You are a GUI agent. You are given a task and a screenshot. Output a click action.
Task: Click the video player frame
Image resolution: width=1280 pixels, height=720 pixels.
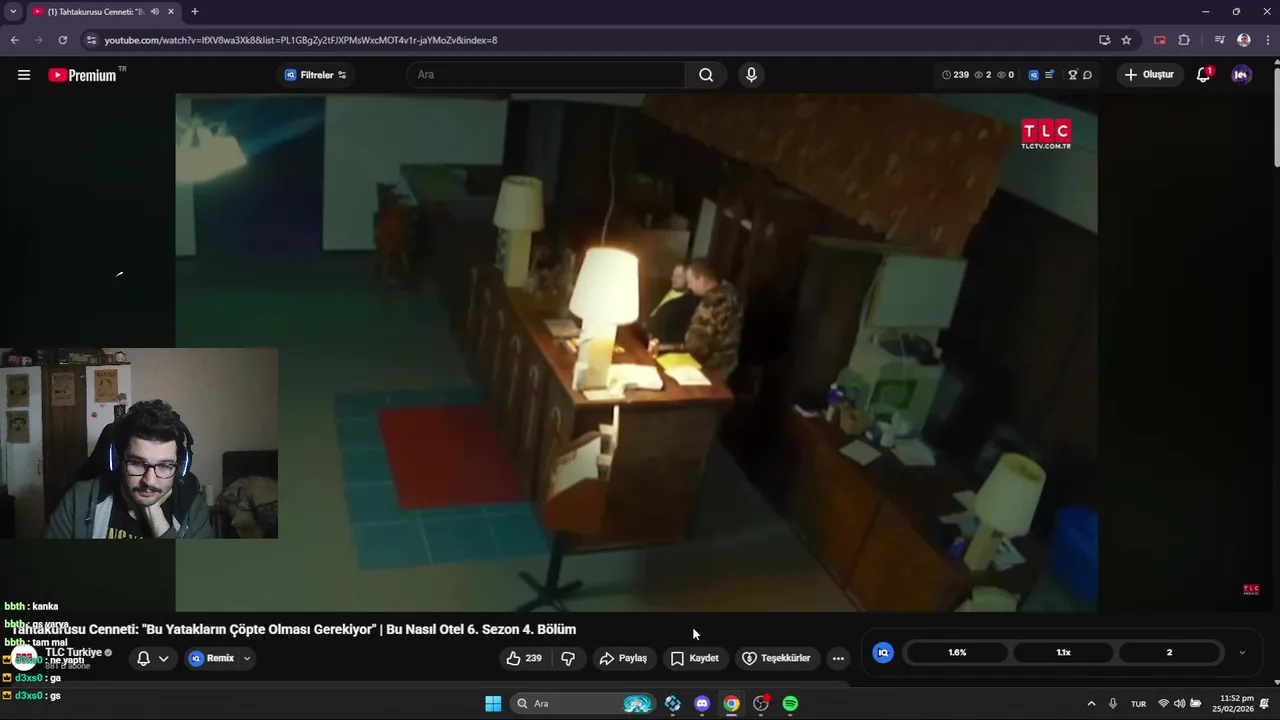[x=636, y=352]
